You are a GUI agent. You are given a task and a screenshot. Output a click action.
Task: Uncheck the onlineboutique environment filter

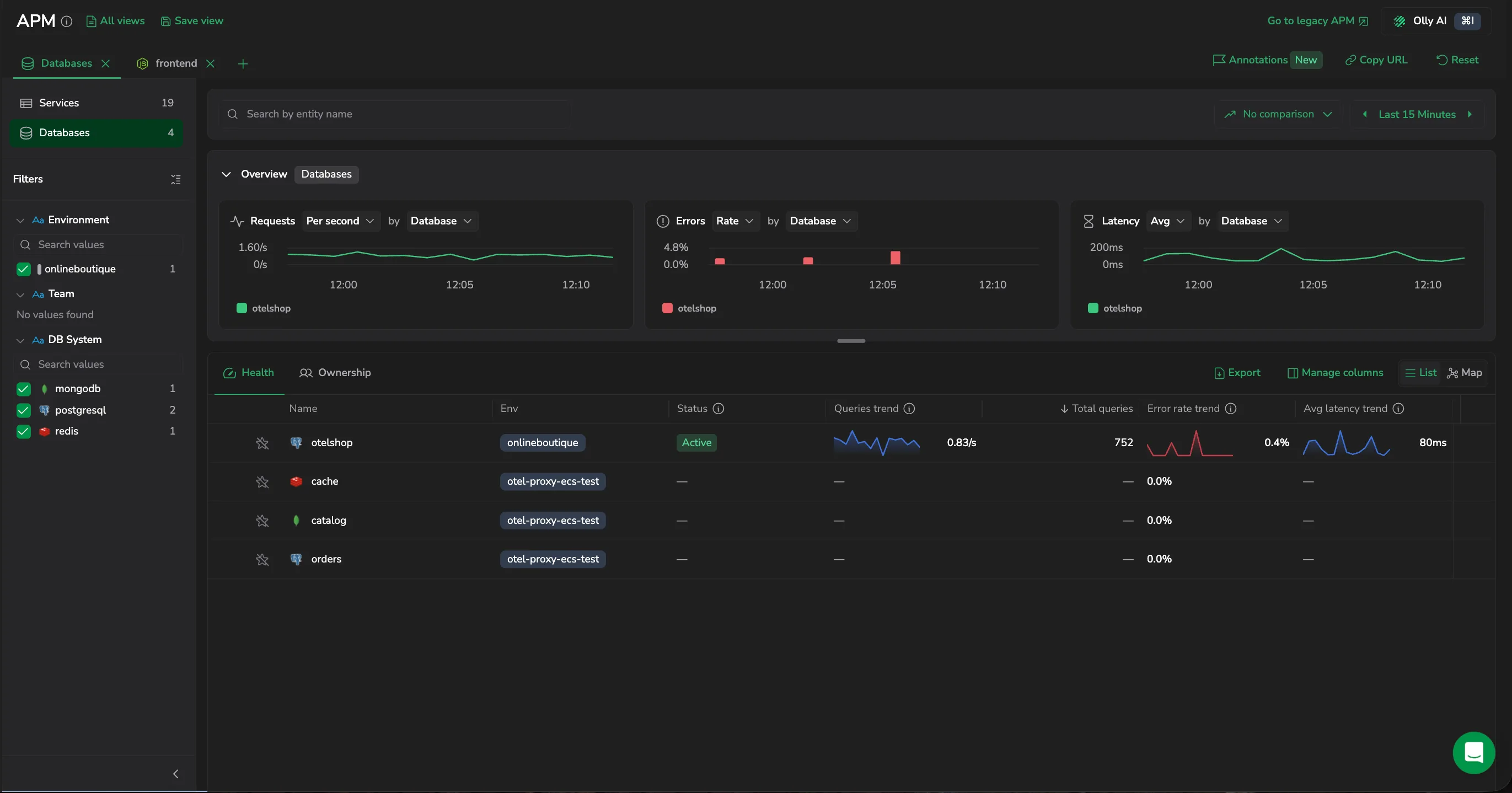[24, 269]
